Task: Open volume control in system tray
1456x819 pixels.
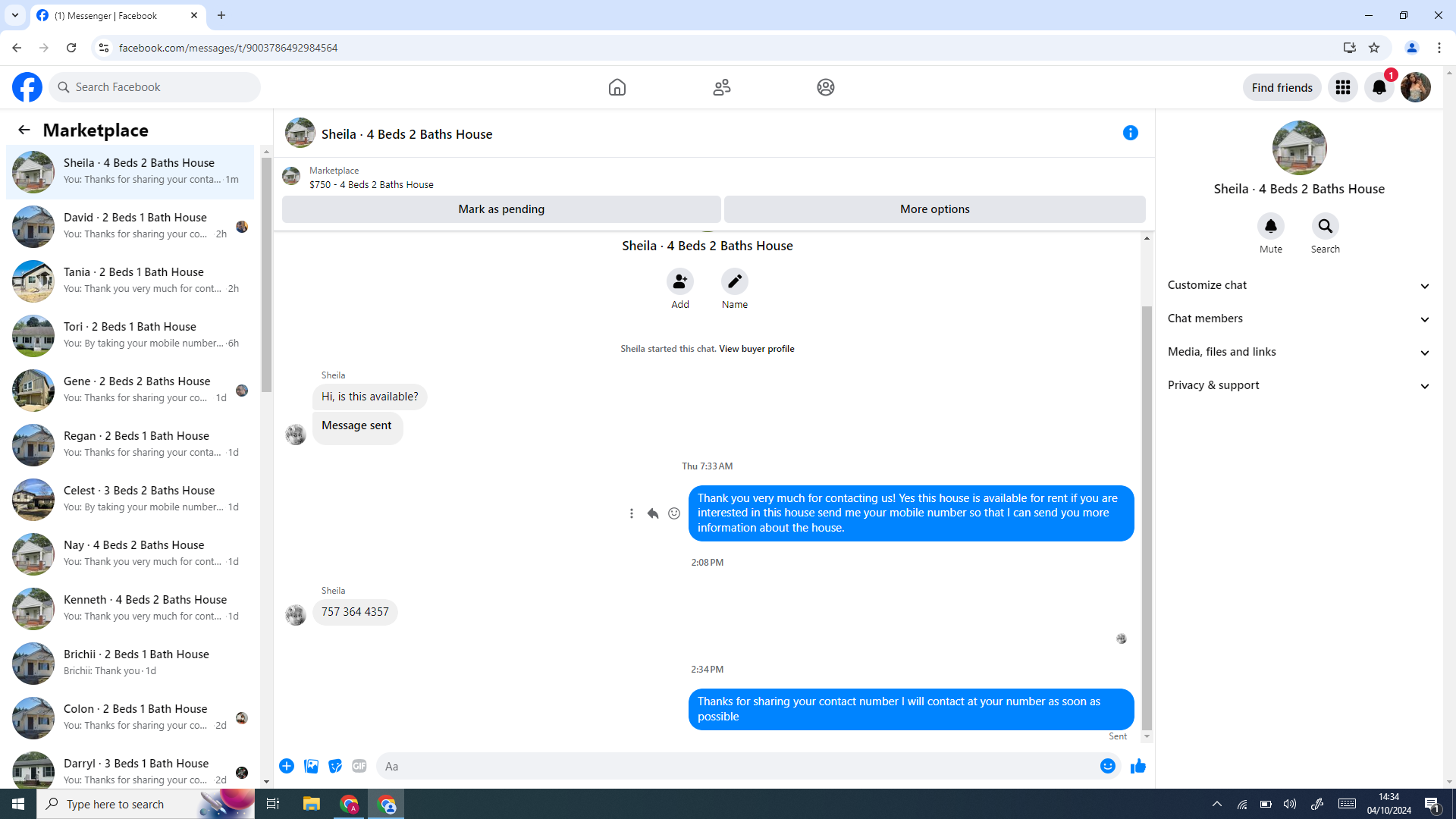Action: point(1290,804)
